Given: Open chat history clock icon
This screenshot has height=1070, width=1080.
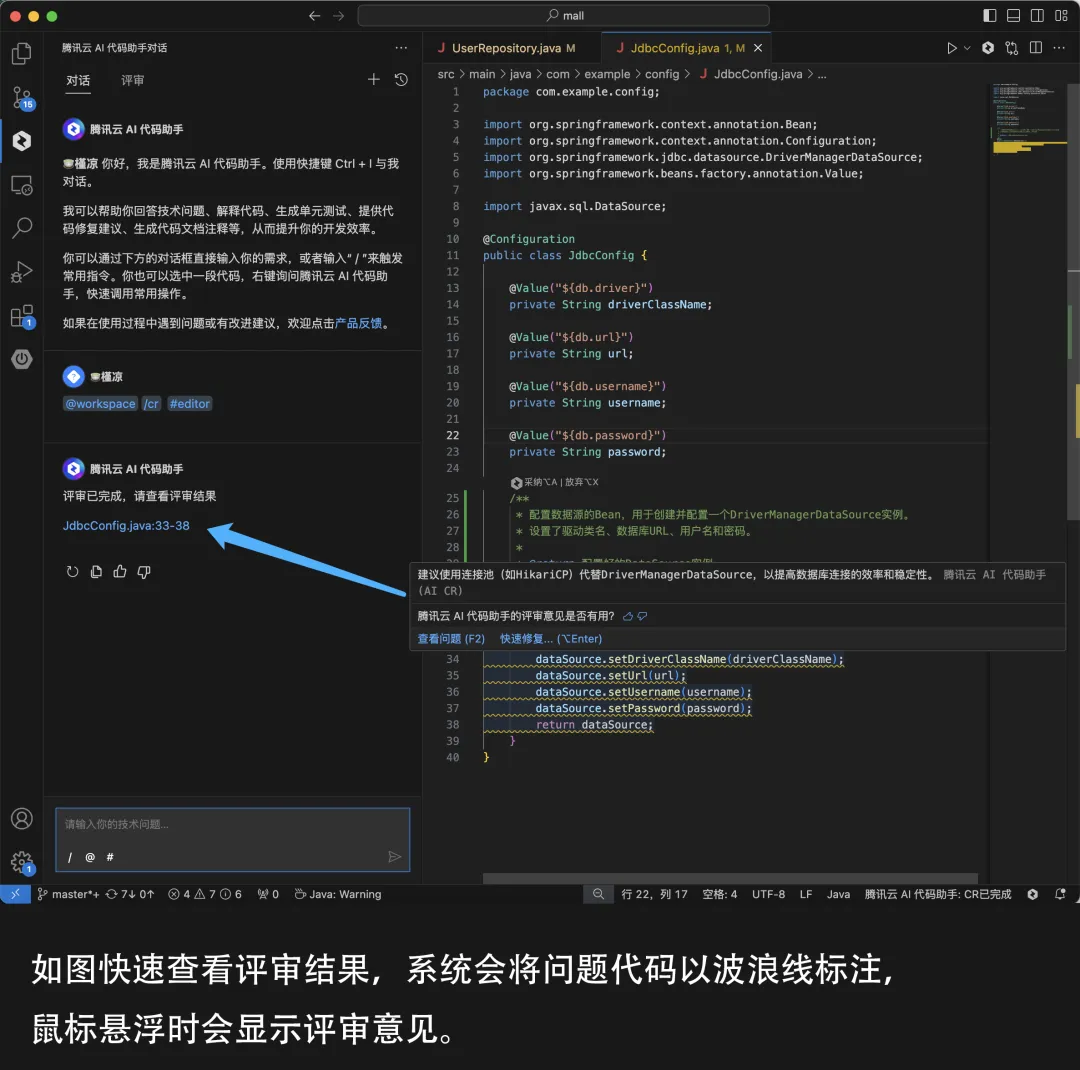Looking at the screenshot, I should click(401, 80).
